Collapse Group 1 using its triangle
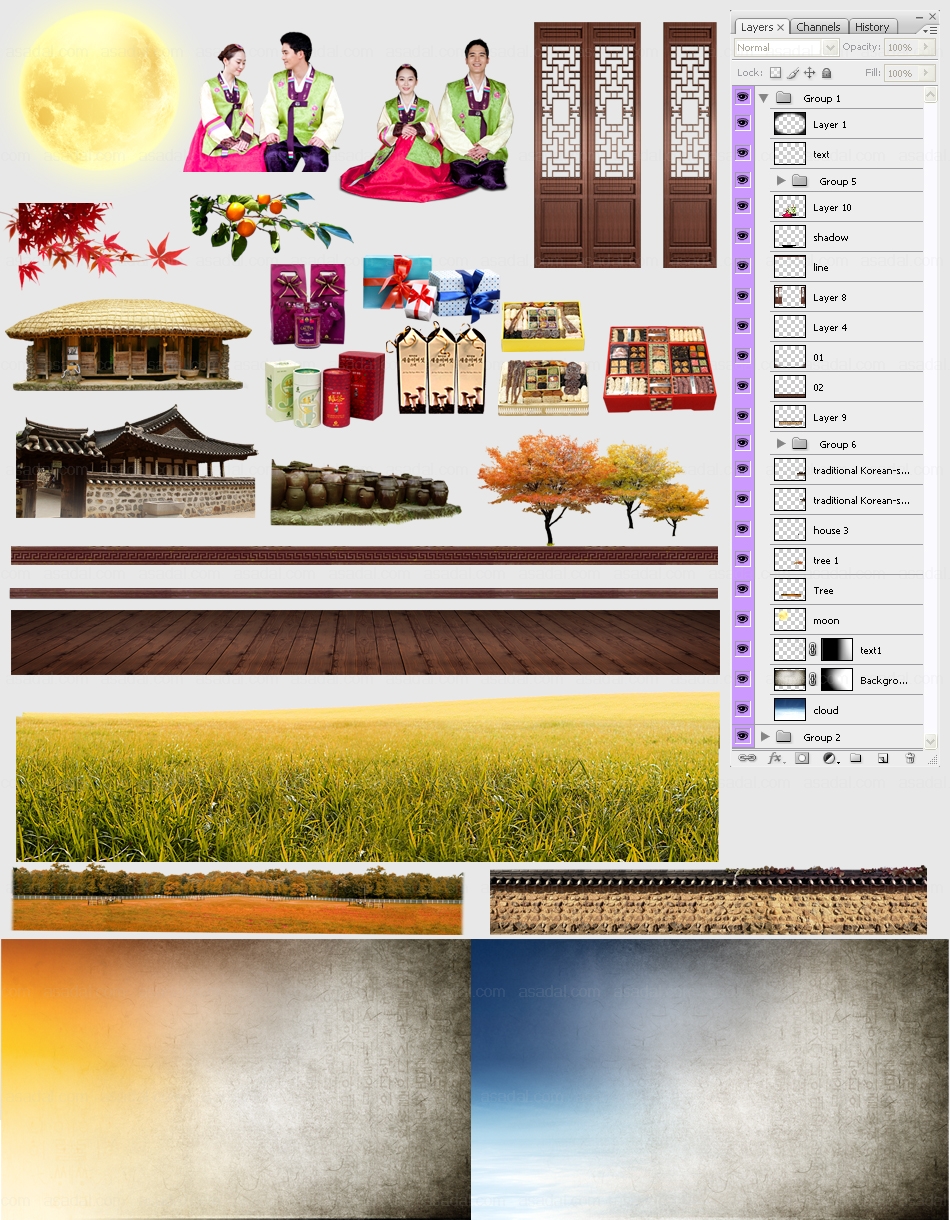950x1220 pixels. (x=763, y=98)
